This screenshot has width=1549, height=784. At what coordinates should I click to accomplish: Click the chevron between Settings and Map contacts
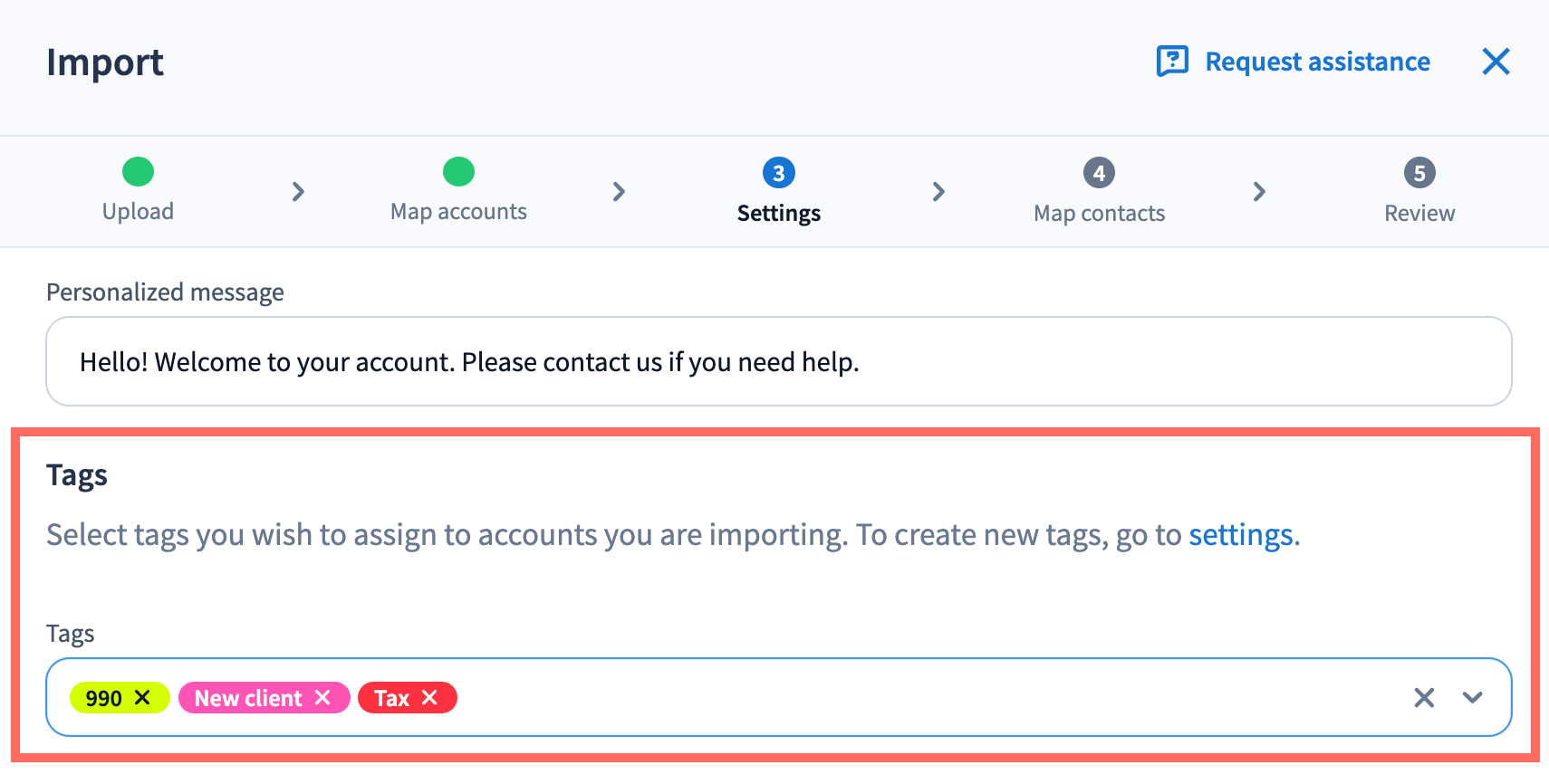click(938, 192)
